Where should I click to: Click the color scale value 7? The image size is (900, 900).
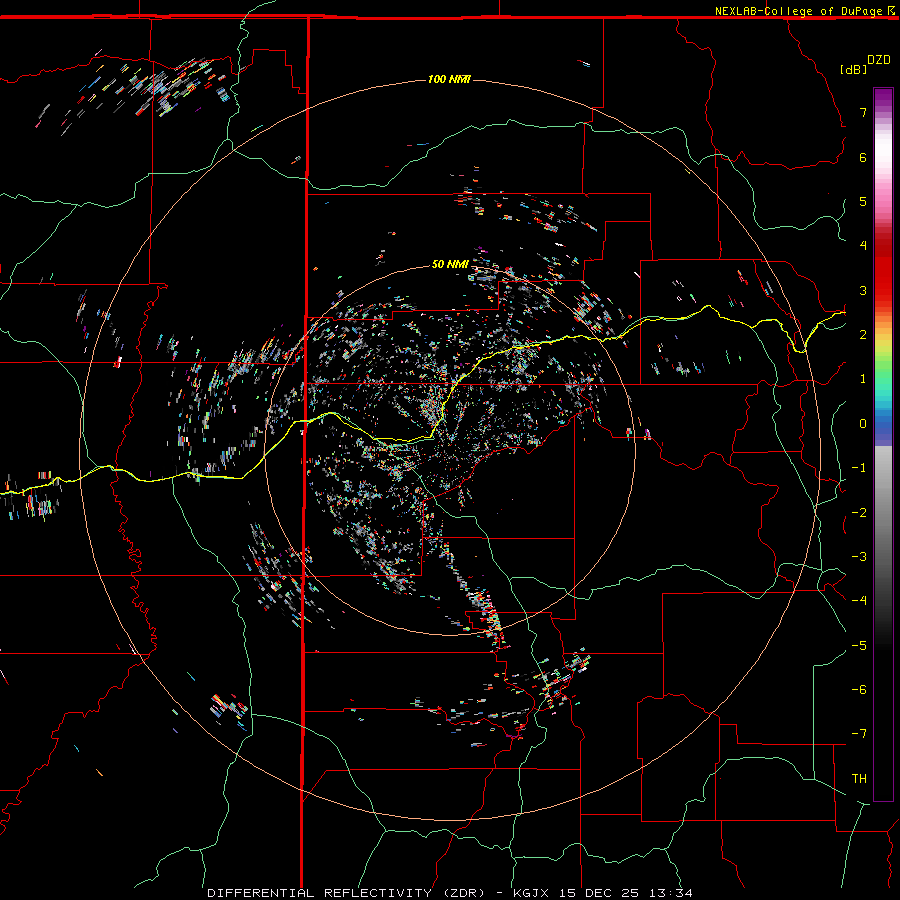863,112
